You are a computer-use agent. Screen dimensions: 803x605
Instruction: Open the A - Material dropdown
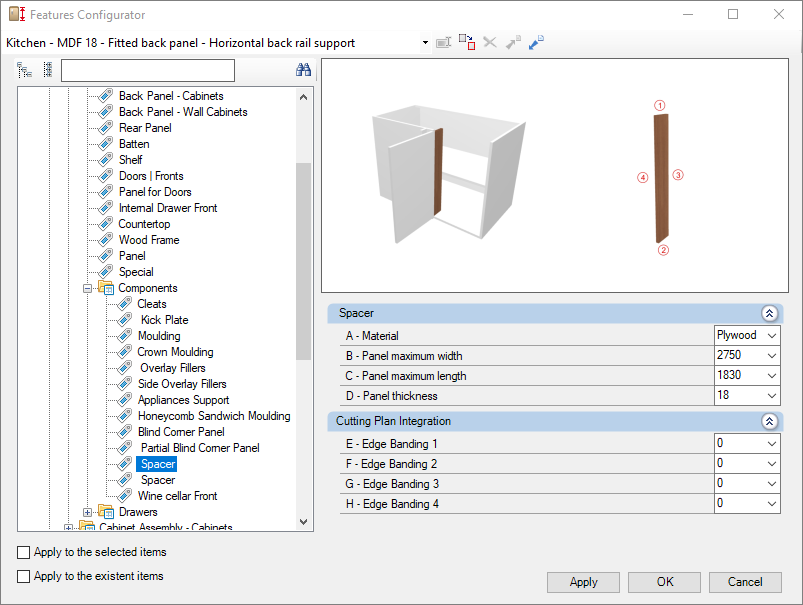pyautogui.click(x=772, y=336)
